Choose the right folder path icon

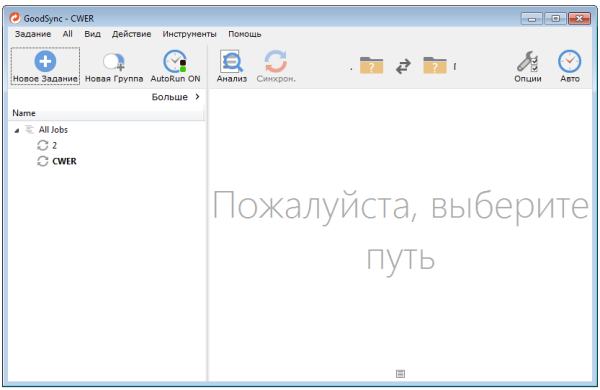[435, 65]
